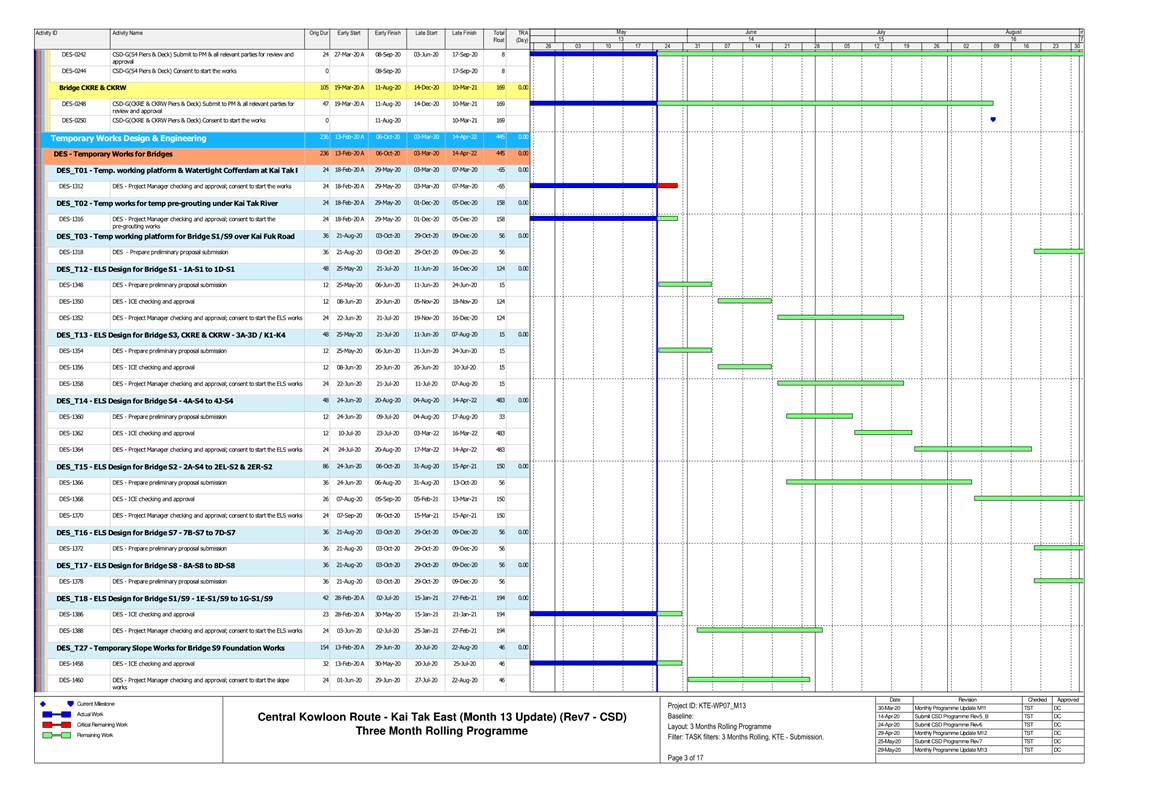Viewport: 1149px width, 812px height.
Task: Click the Early Start column header
Action: coord(349,33)
